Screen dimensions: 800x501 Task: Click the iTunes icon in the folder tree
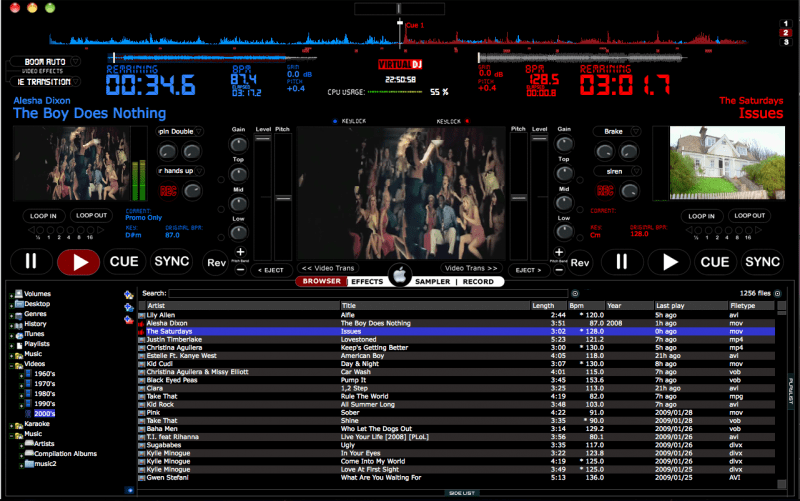pyautogui.click(x=18, y=334)
